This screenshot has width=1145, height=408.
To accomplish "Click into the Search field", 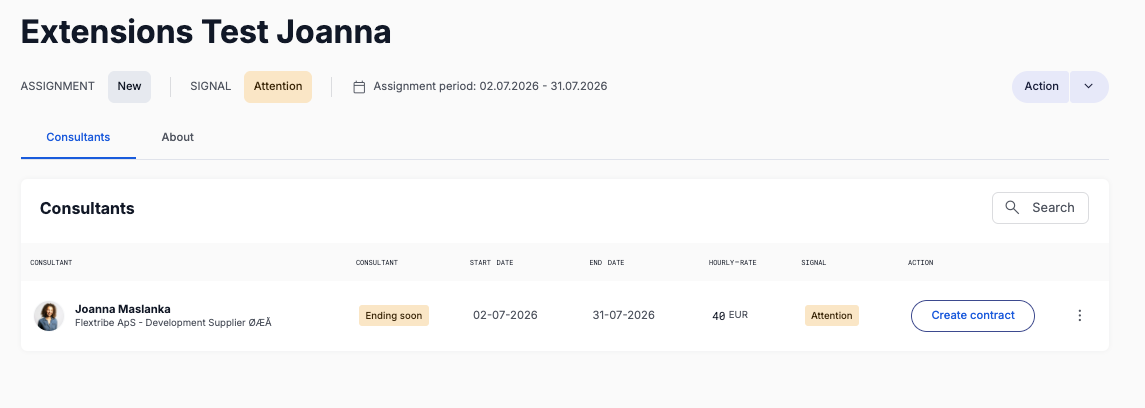I will tap(1040, 208).
